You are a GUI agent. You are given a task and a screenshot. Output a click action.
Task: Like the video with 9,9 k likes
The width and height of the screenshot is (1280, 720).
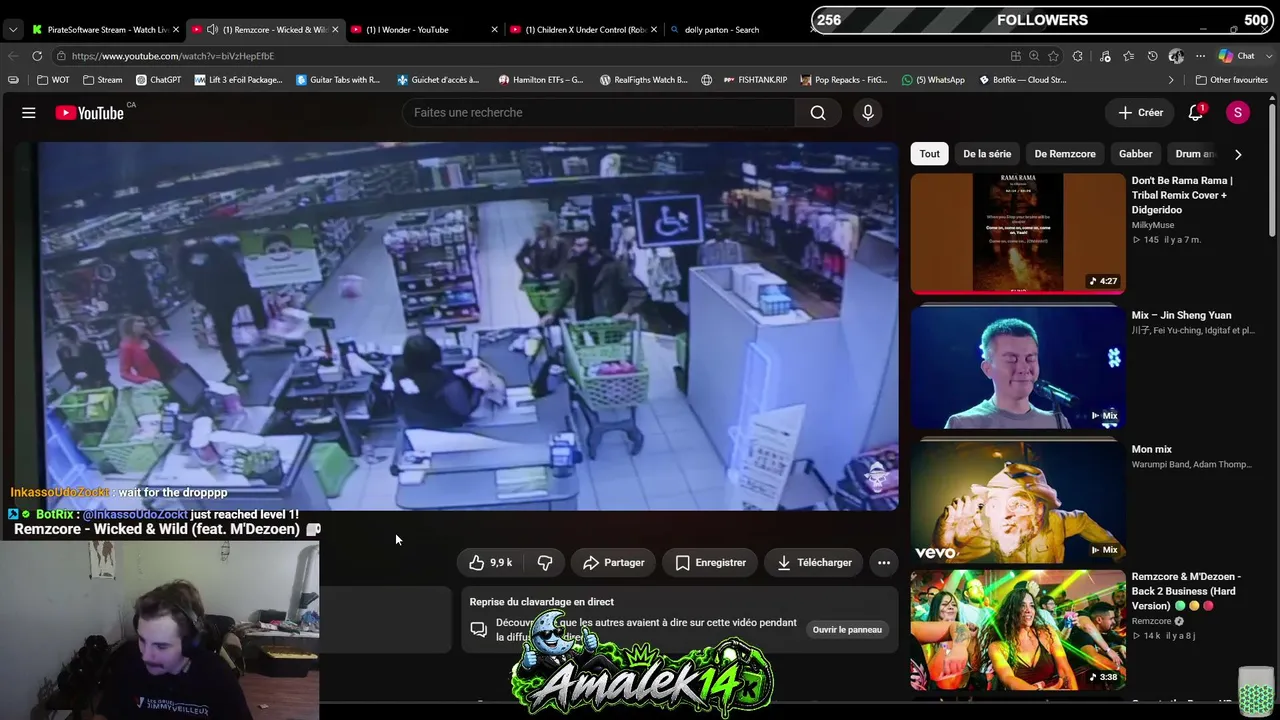click(490, 563)
